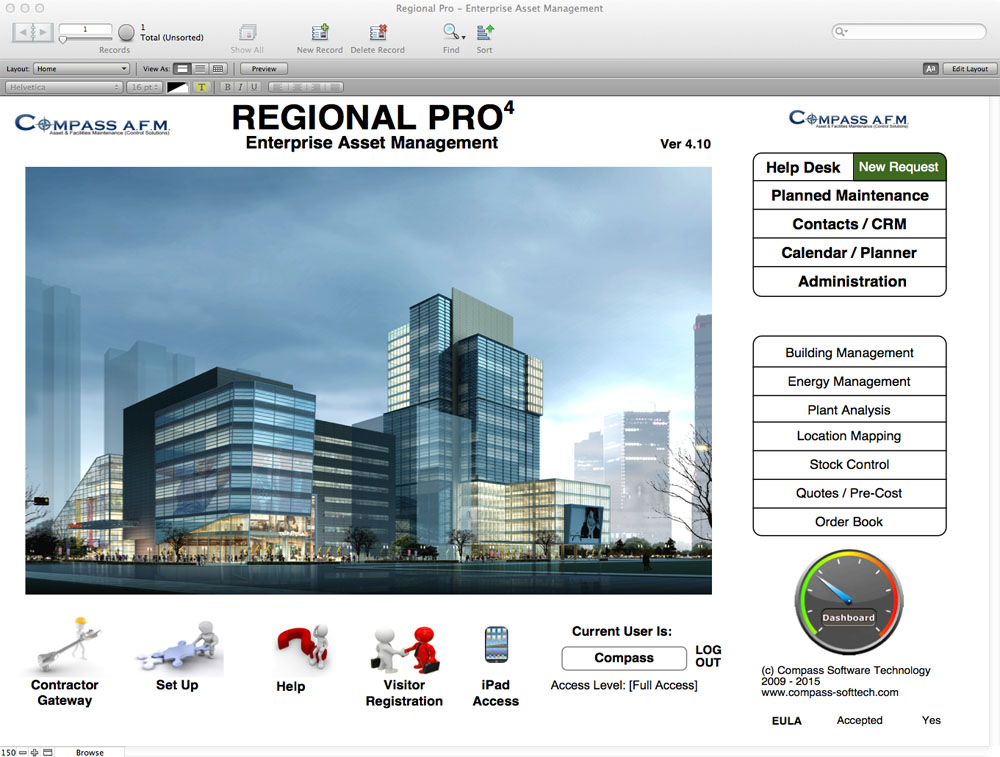Screen dimensions: 1000x757
Task: Open Quotes / Pre-Cost
Action: [x=849, y=494]
